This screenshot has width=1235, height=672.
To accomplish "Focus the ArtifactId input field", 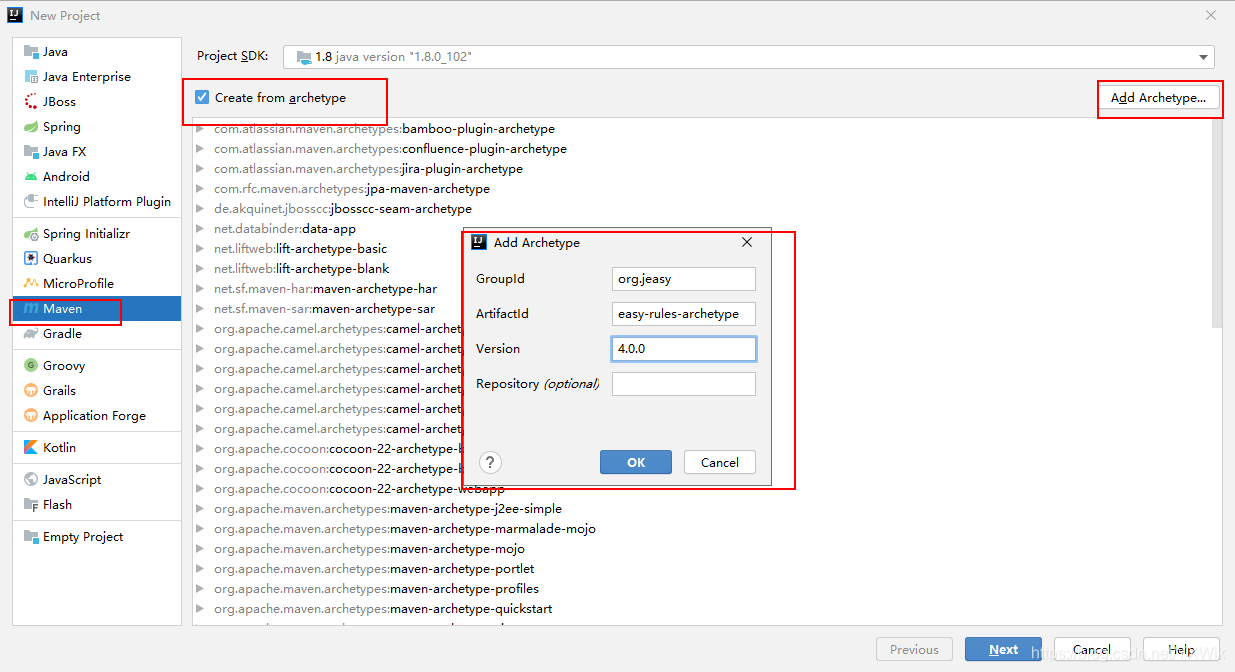I will [684, 314].
